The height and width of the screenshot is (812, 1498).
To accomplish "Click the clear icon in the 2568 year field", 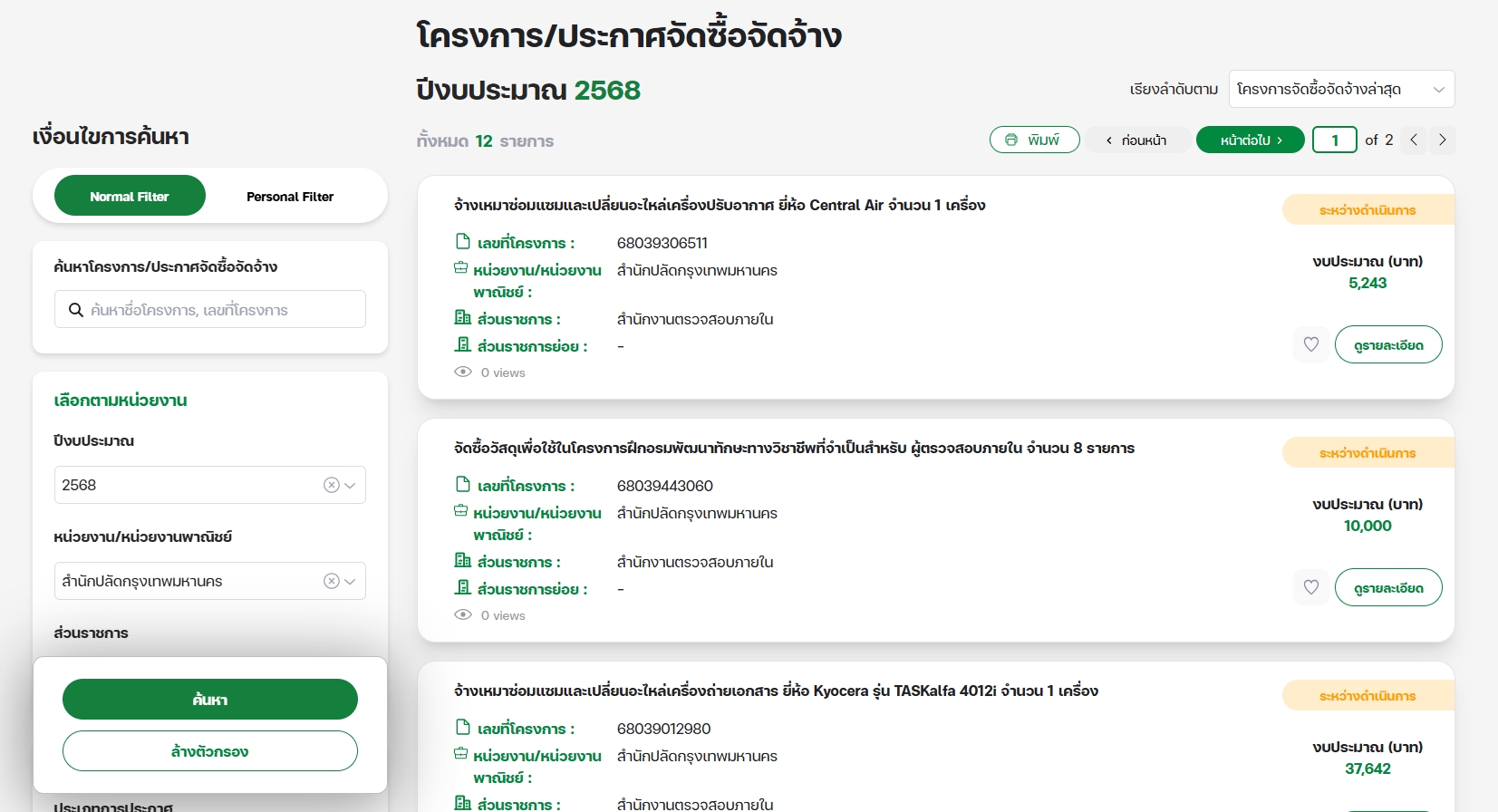I will point(331,485).
